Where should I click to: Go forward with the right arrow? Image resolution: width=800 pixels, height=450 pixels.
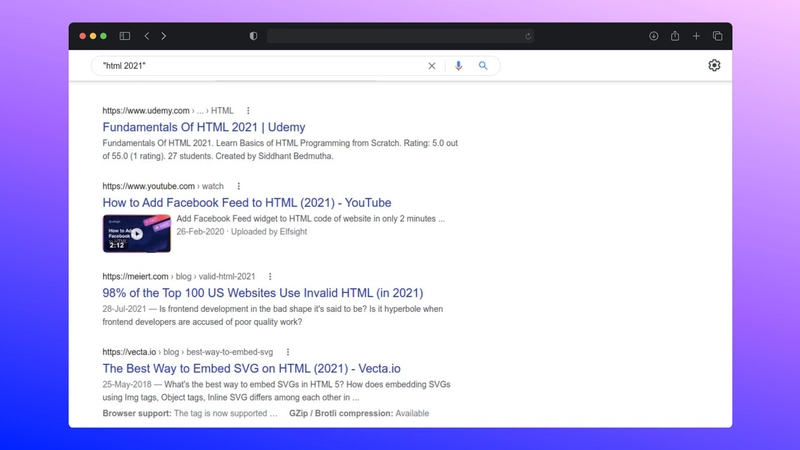tap(163, 36)
